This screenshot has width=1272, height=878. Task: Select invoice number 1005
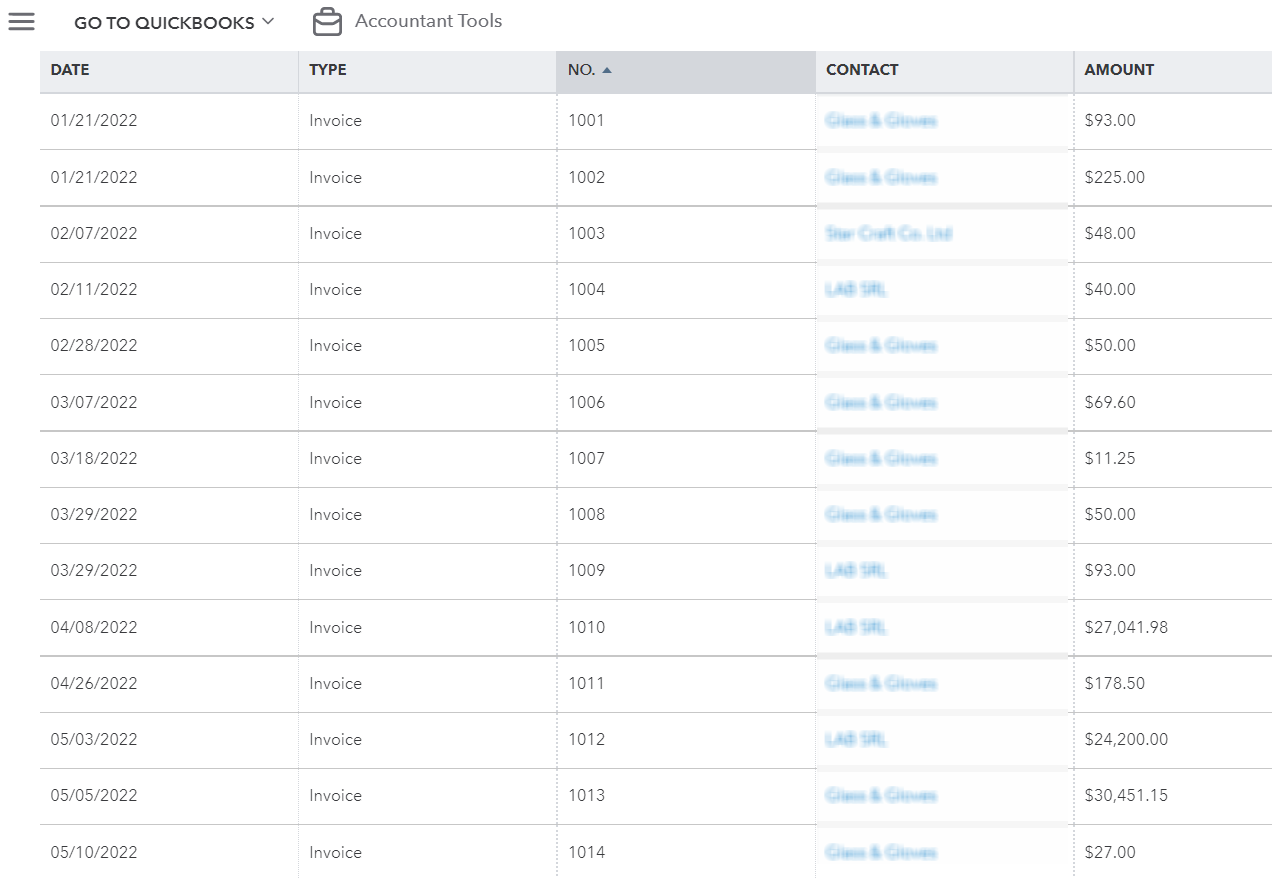click(586, 345)
